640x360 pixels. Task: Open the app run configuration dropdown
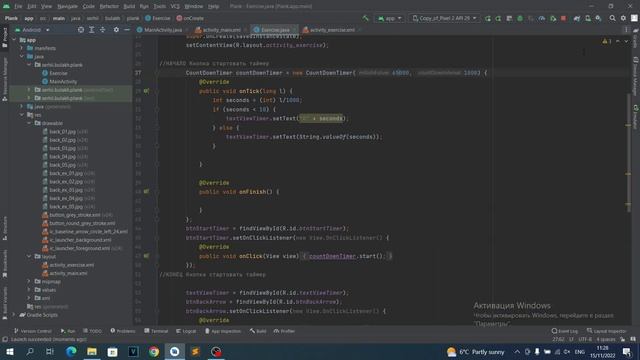tap(390, 18)
